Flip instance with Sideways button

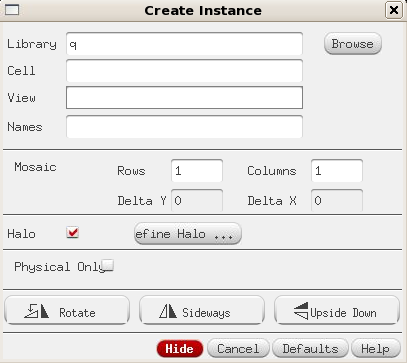tap(202, 310)
